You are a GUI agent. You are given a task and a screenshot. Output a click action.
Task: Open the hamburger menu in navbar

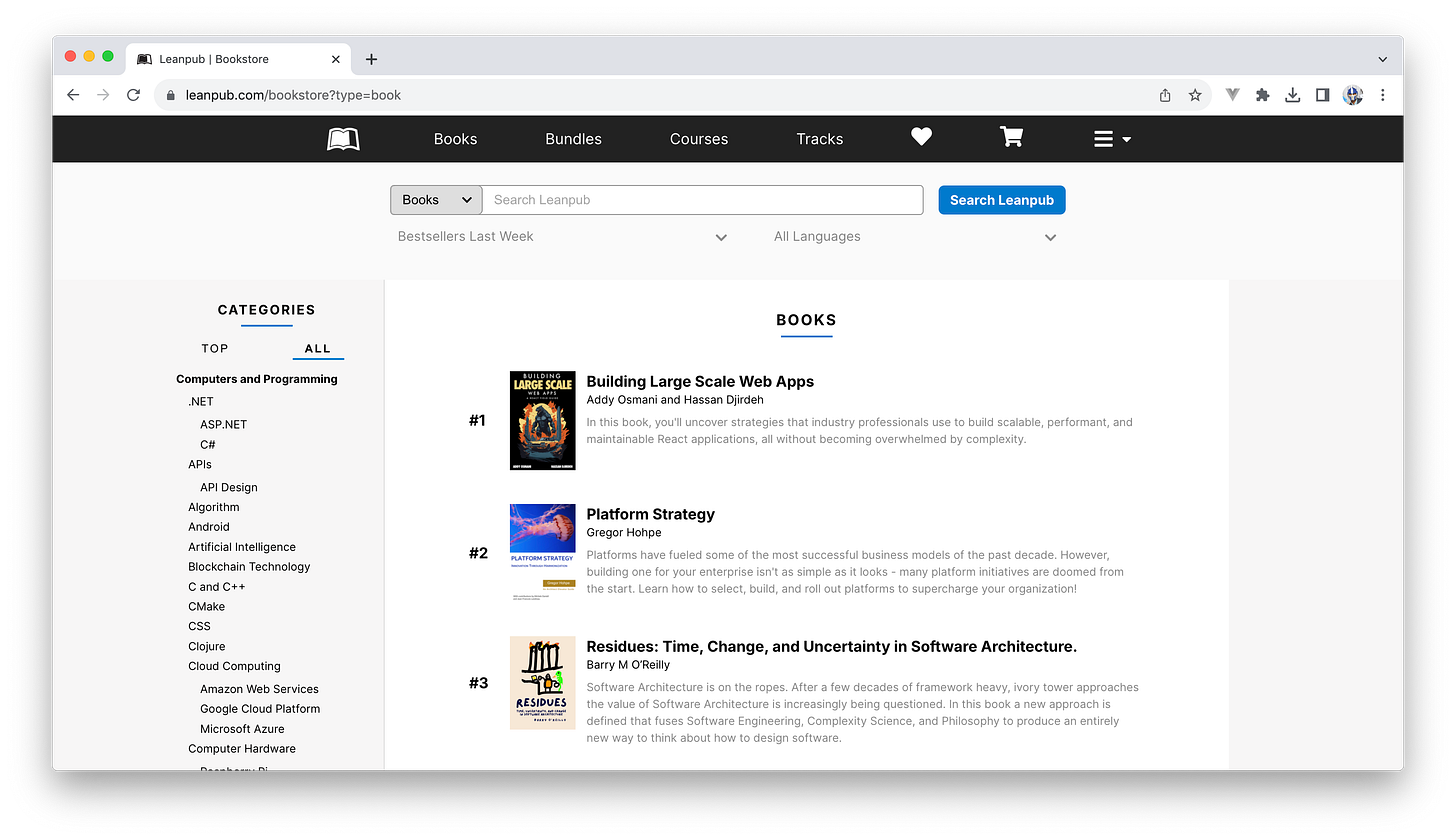pyautogui.click(x=1112, y=139)
